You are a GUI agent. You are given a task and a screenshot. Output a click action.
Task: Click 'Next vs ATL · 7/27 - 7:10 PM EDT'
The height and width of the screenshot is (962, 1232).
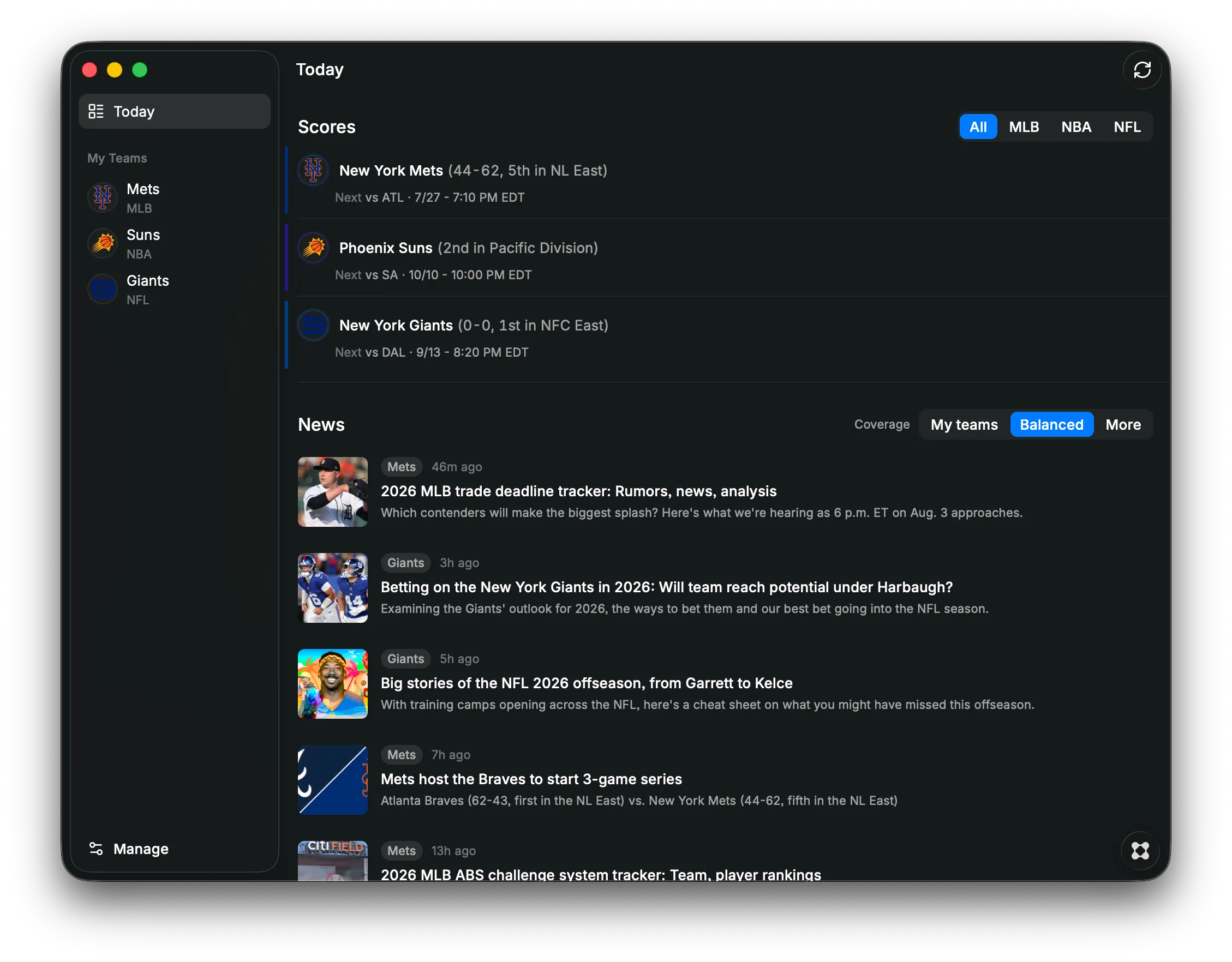429,197
